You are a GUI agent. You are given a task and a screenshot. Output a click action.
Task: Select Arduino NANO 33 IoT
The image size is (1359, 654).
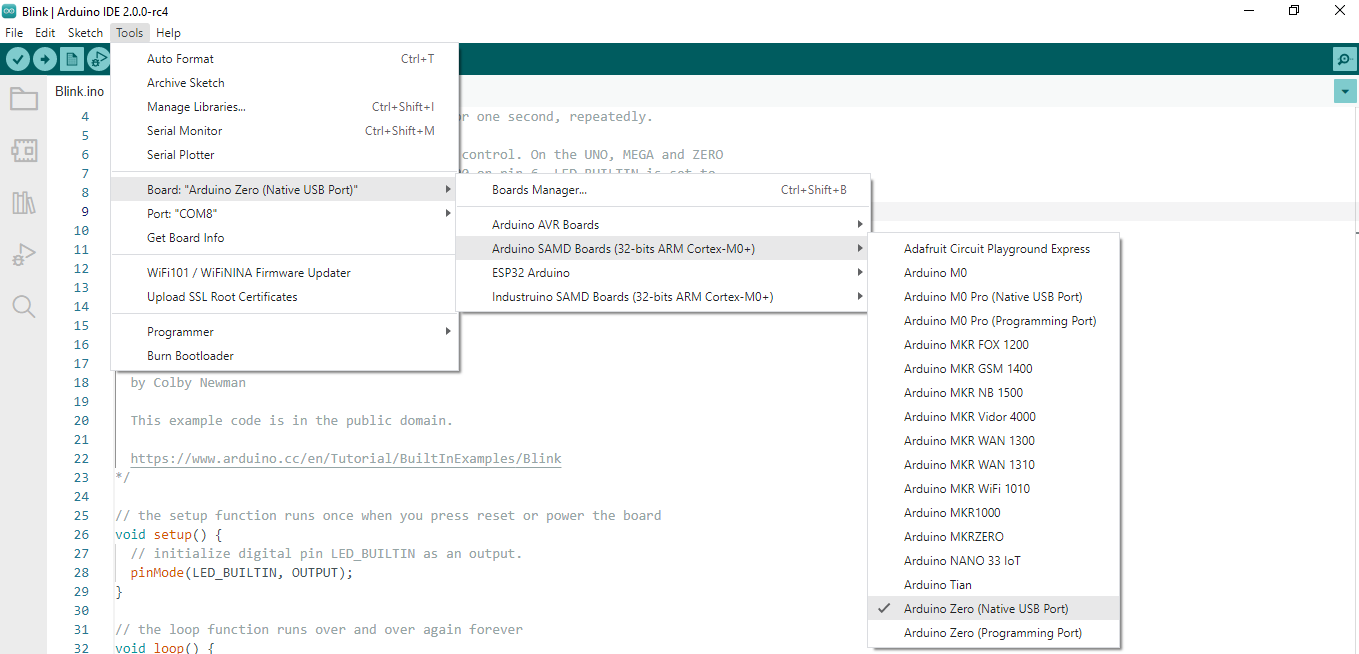994,561
